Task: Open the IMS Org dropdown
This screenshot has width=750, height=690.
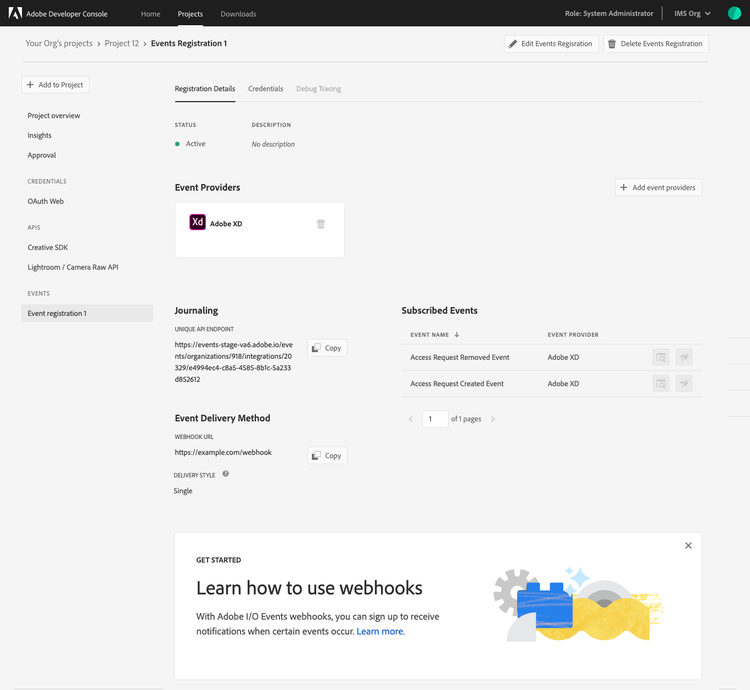Action: point(692,13)
